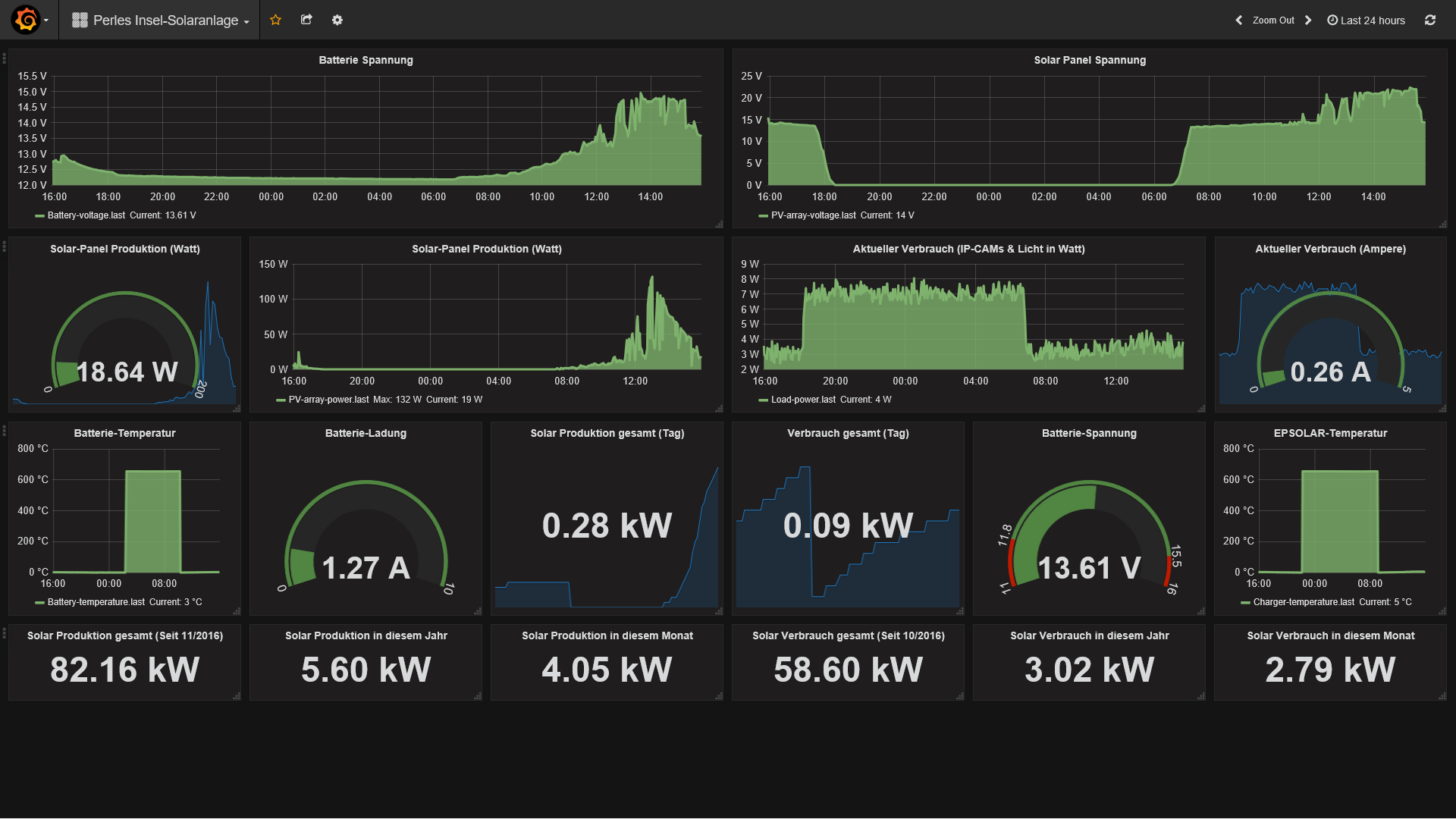Open the Grafana logo main menu
The height and width of the screenshot is (819, 1456).
(27, 20)
